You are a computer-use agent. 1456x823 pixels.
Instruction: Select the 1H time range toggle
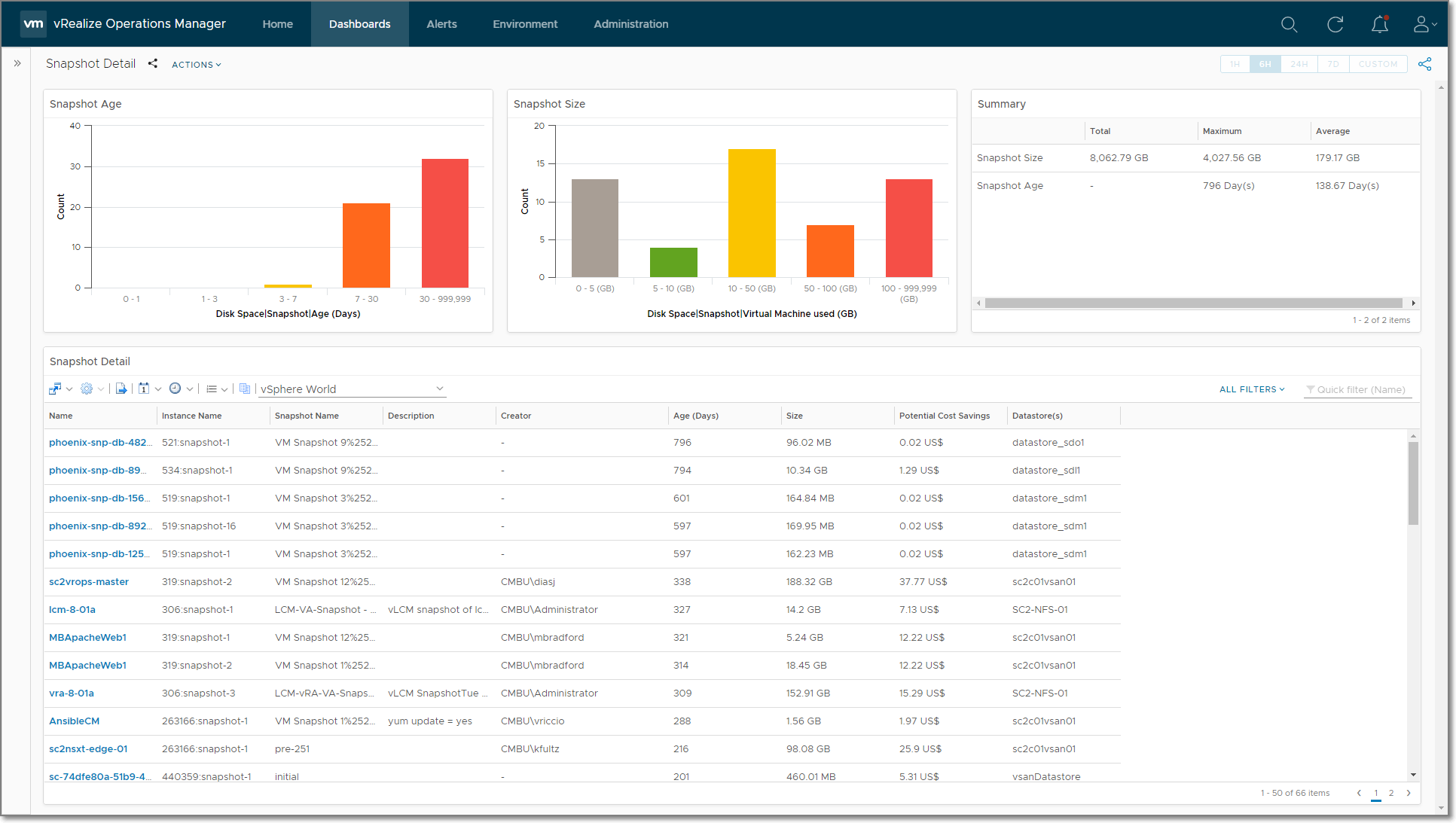tap(1235, 64)
